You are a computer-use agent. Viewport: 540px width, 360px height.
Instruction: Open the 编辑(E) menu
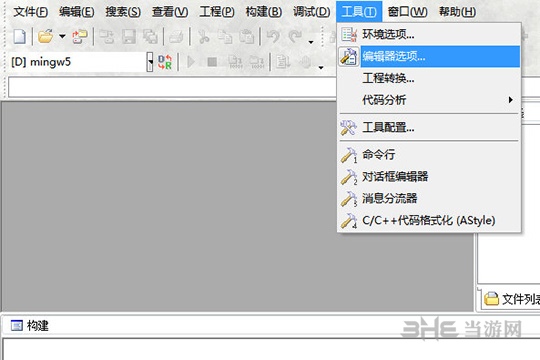pyautogui.click(x=76, y=12)
